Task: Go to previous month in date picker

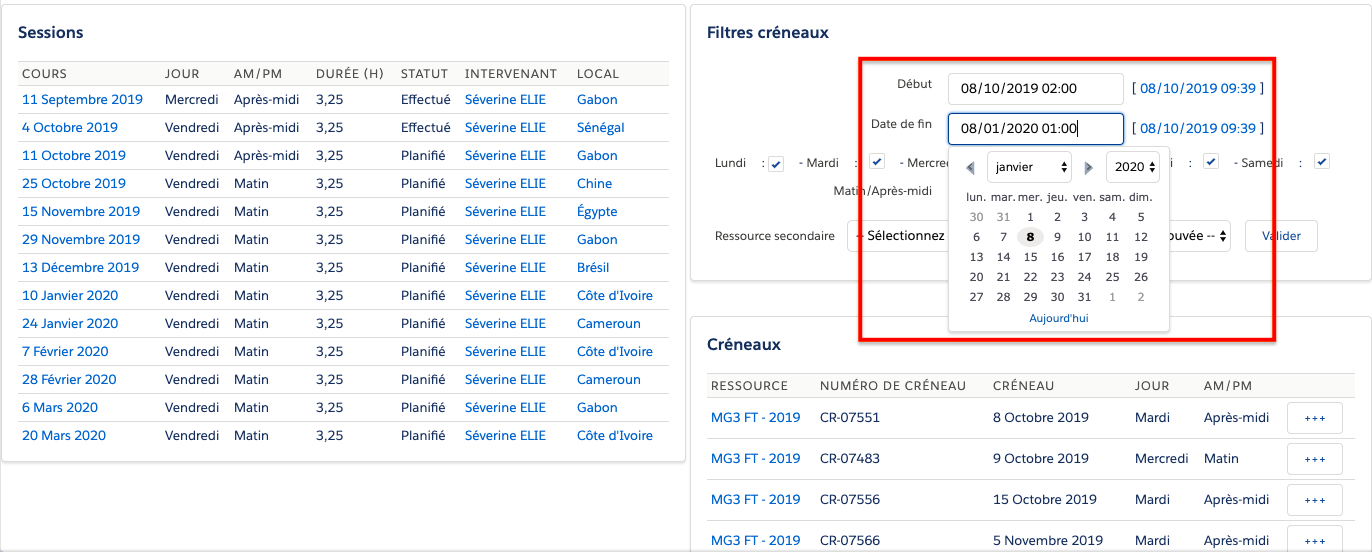Action: point(970,168)
